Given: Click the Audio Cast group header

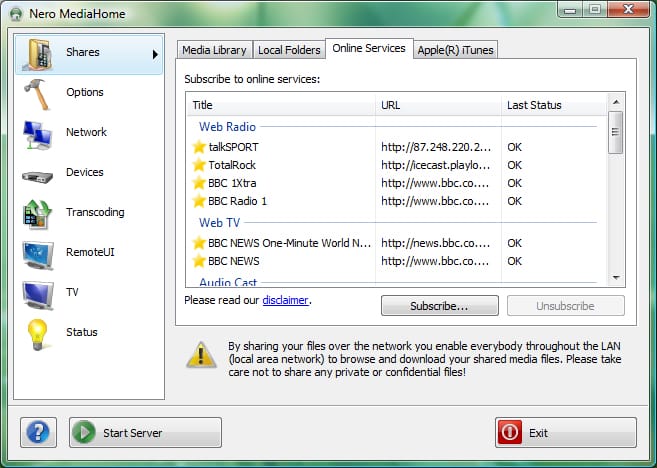Looking at the screenshot, I should [228, 282].
